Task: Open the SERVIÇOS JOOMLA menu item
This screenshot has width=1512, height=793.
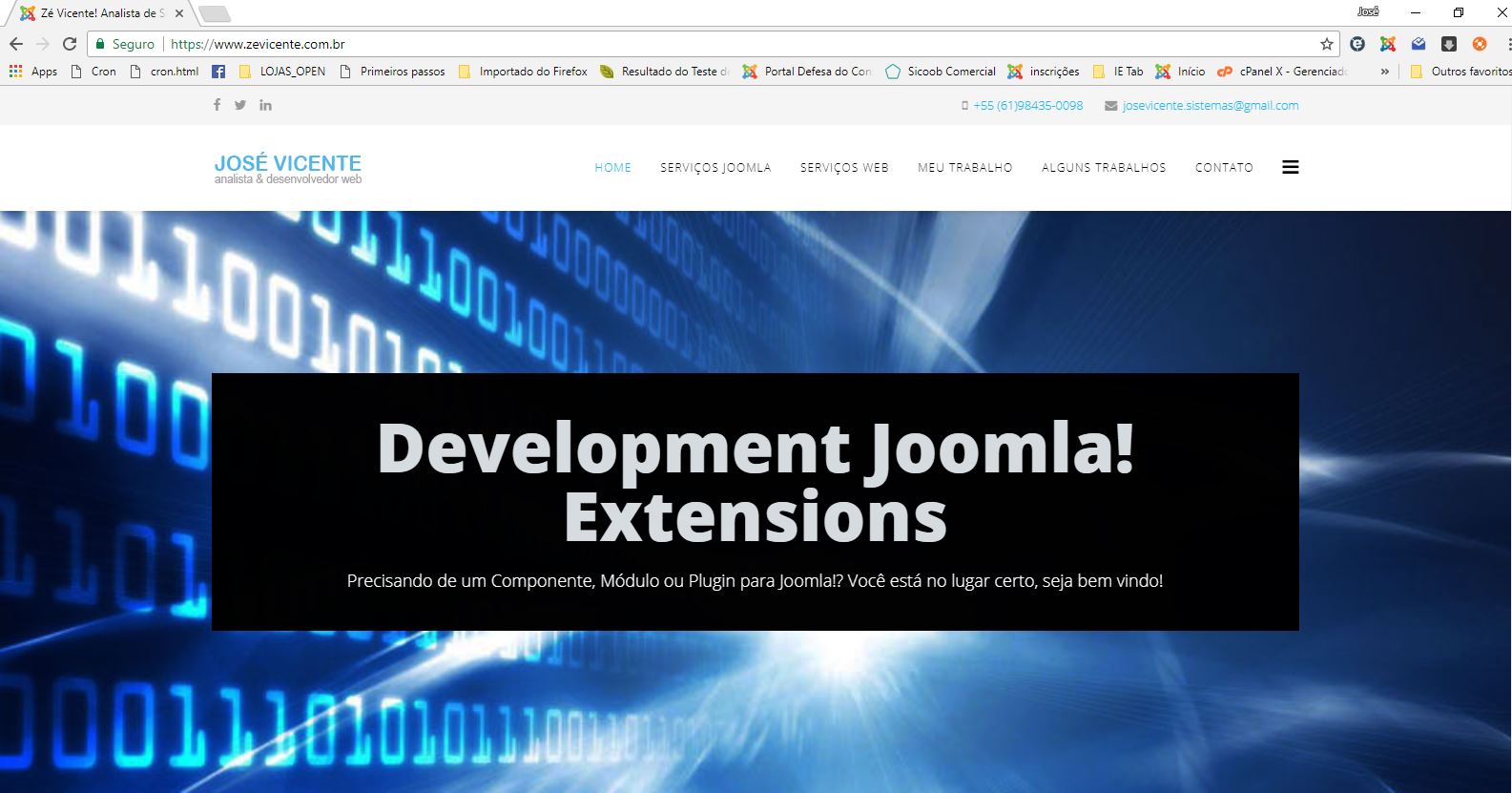Action: (715, 168)
